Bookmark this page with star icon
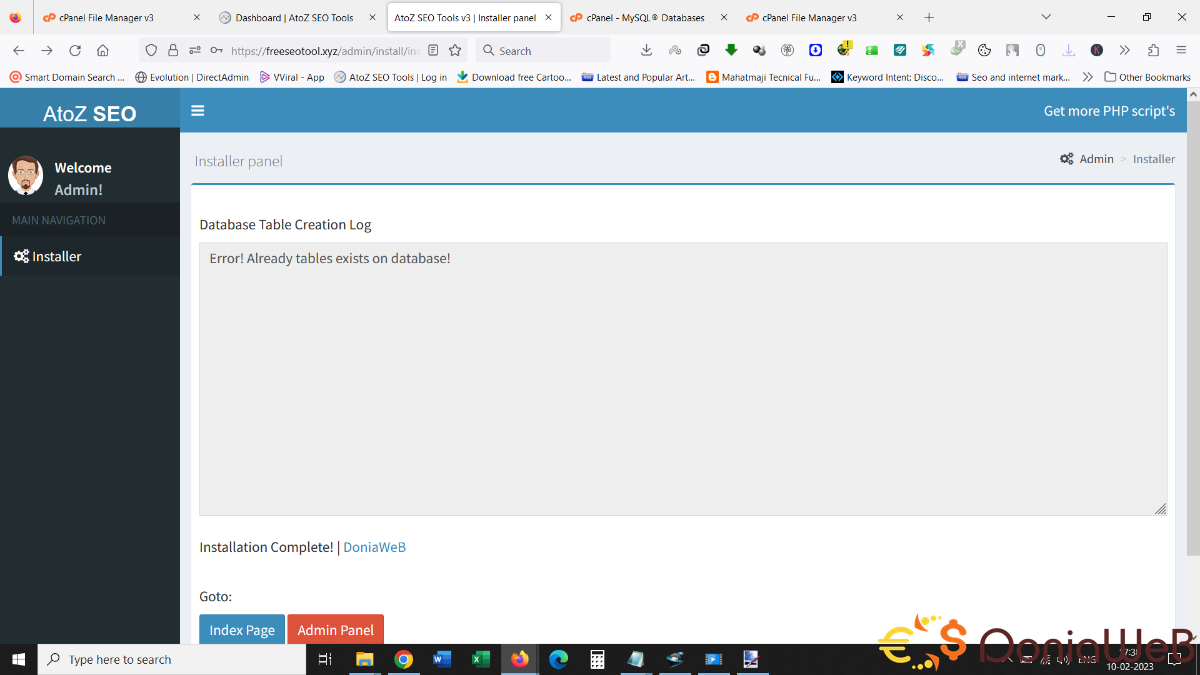This screenshot has width=1200, height=675. click(455, 51)
